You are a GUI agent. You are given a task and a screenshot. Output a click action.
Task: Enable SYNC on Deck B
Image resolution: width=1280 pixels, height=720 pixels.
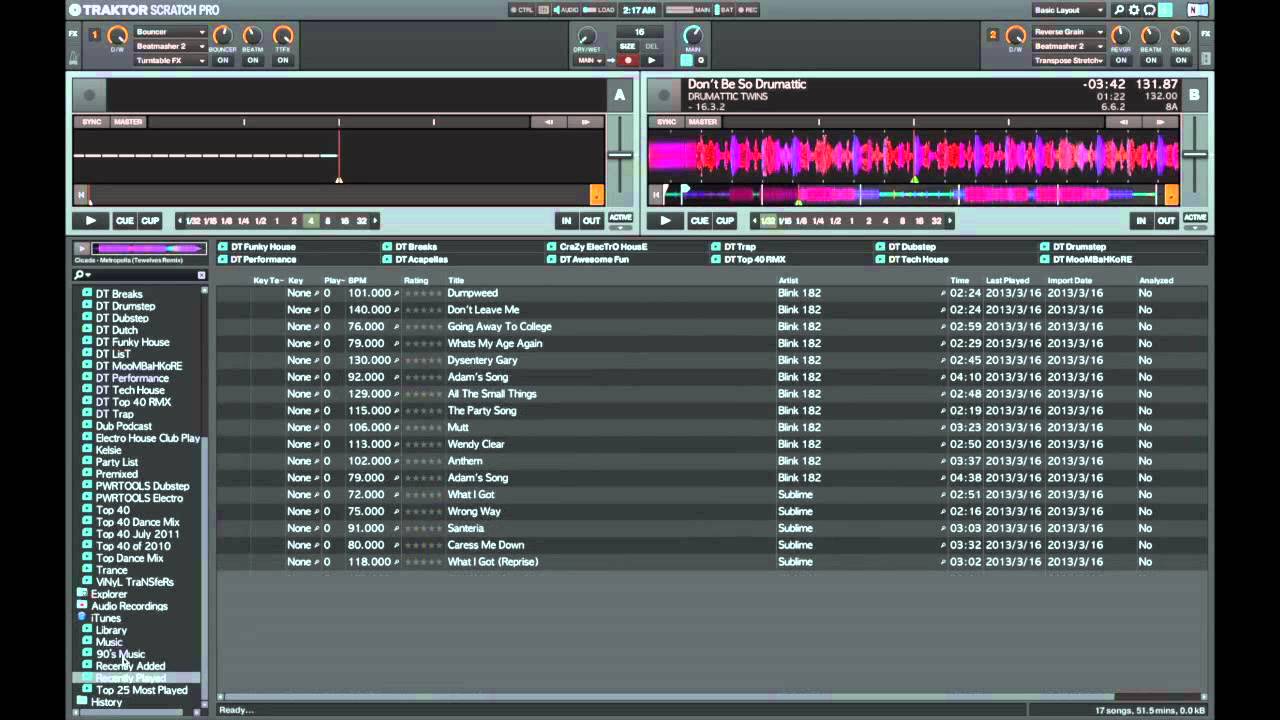pyautogui.click(x=666, y=122)
